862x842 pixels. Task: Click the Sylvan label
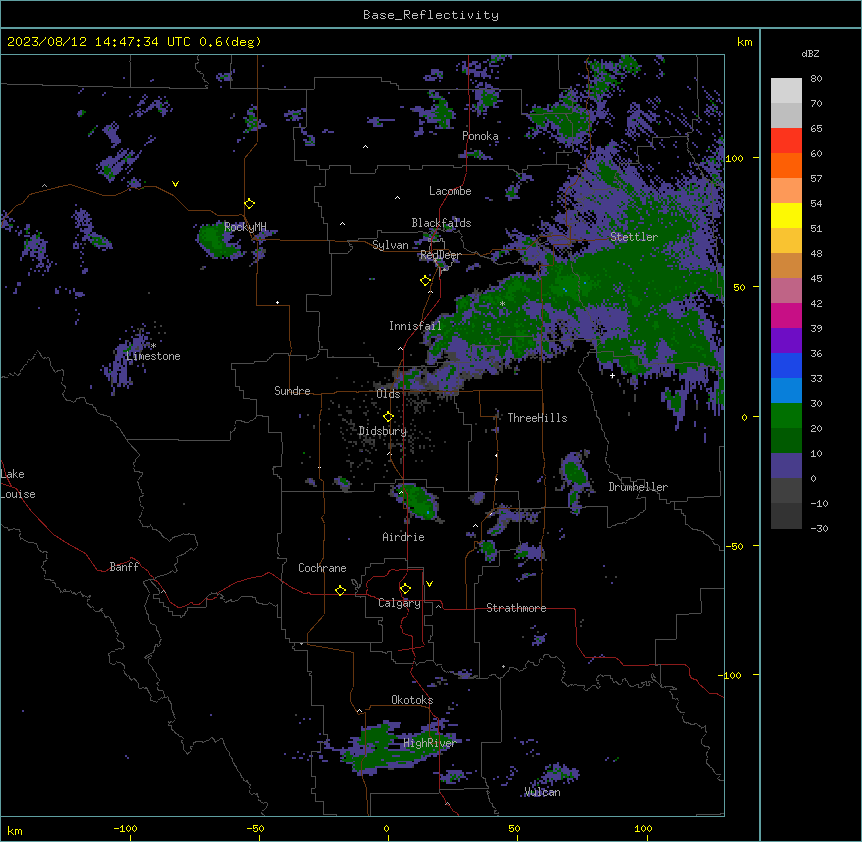[390, 245]
